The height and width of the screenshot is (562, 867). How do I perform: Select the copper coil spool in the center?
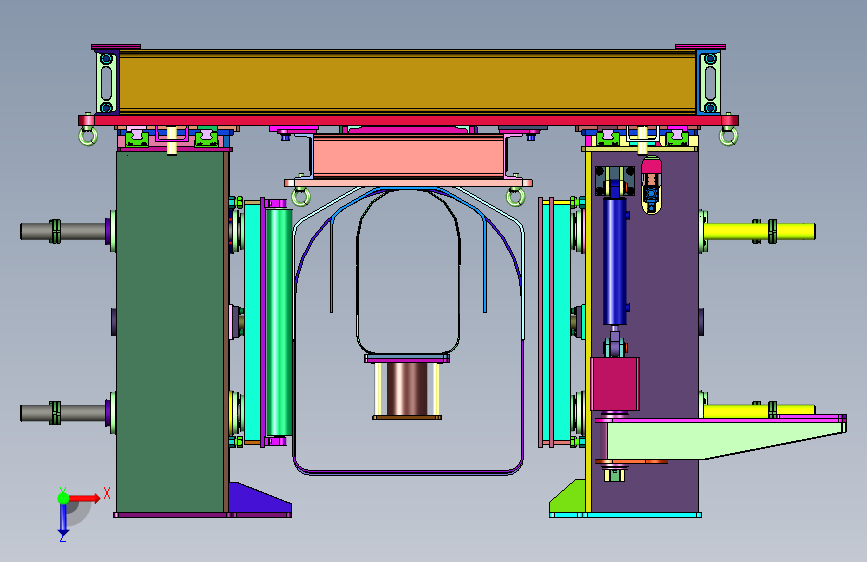pos(407,389)
